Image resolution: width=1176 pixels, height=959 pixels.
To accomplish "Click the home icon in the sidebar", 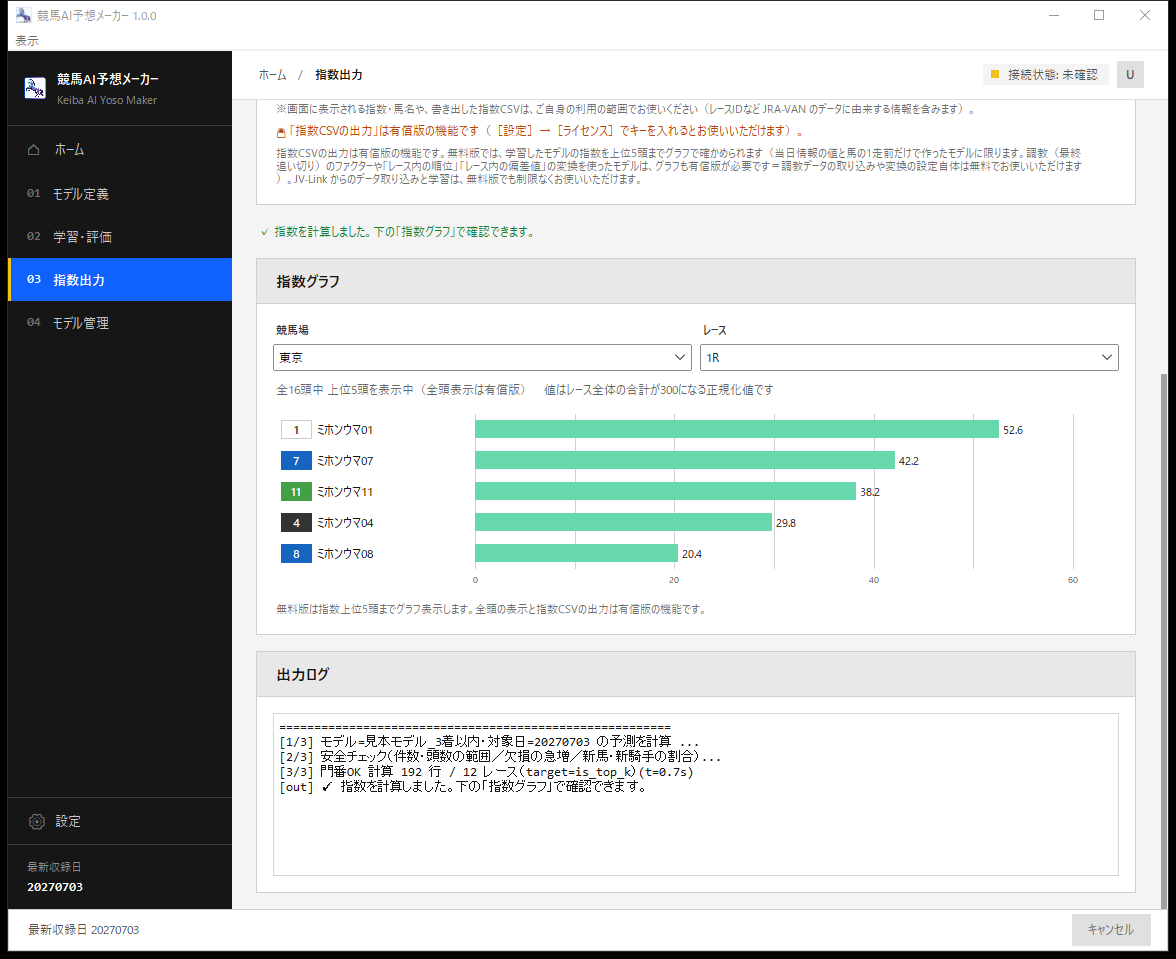I will [34, 149].
